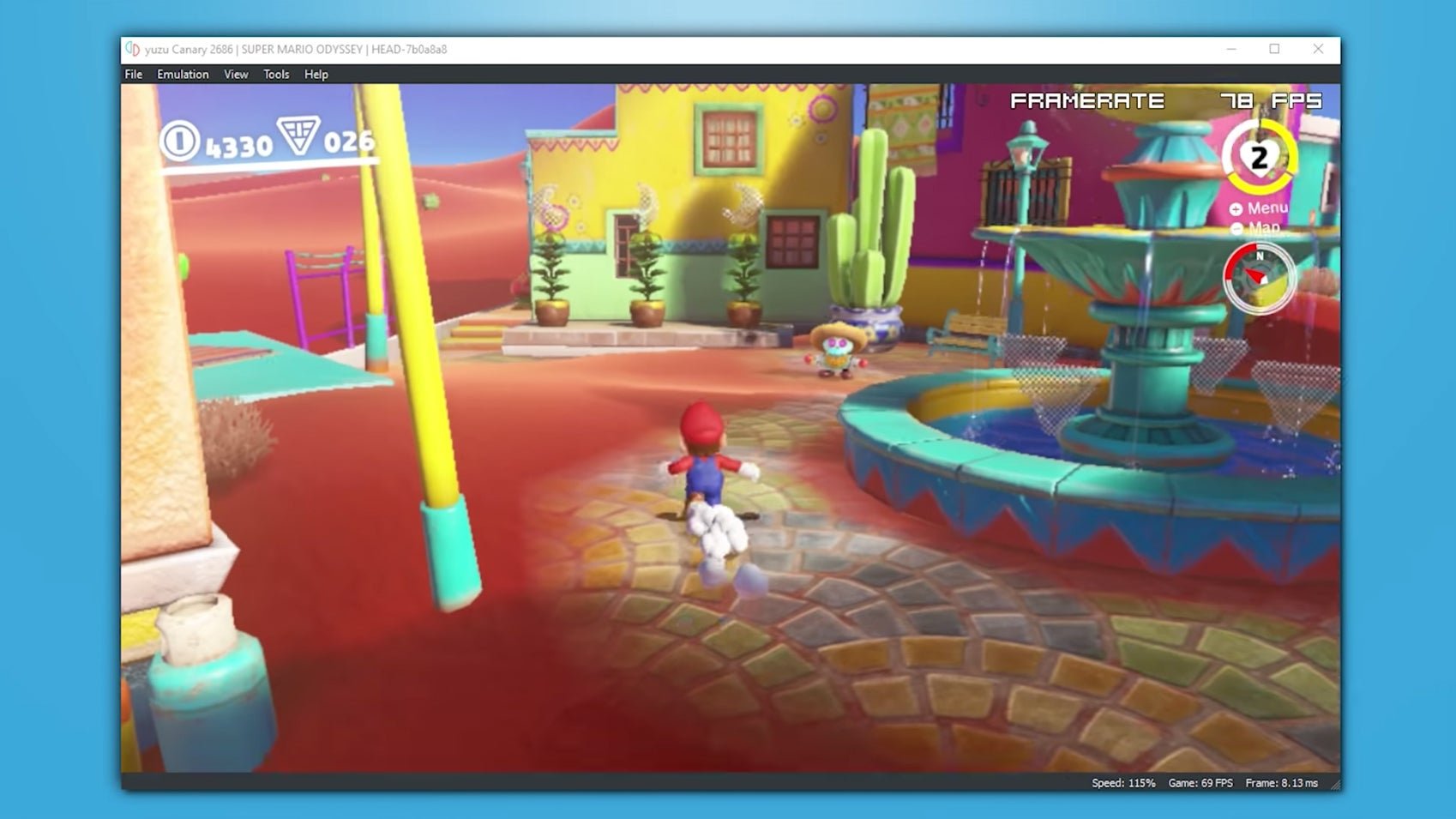Image resolution: width=1456 pixels, height=819 pixels.
Task: Click the window title text
Action: coord(296,50)
